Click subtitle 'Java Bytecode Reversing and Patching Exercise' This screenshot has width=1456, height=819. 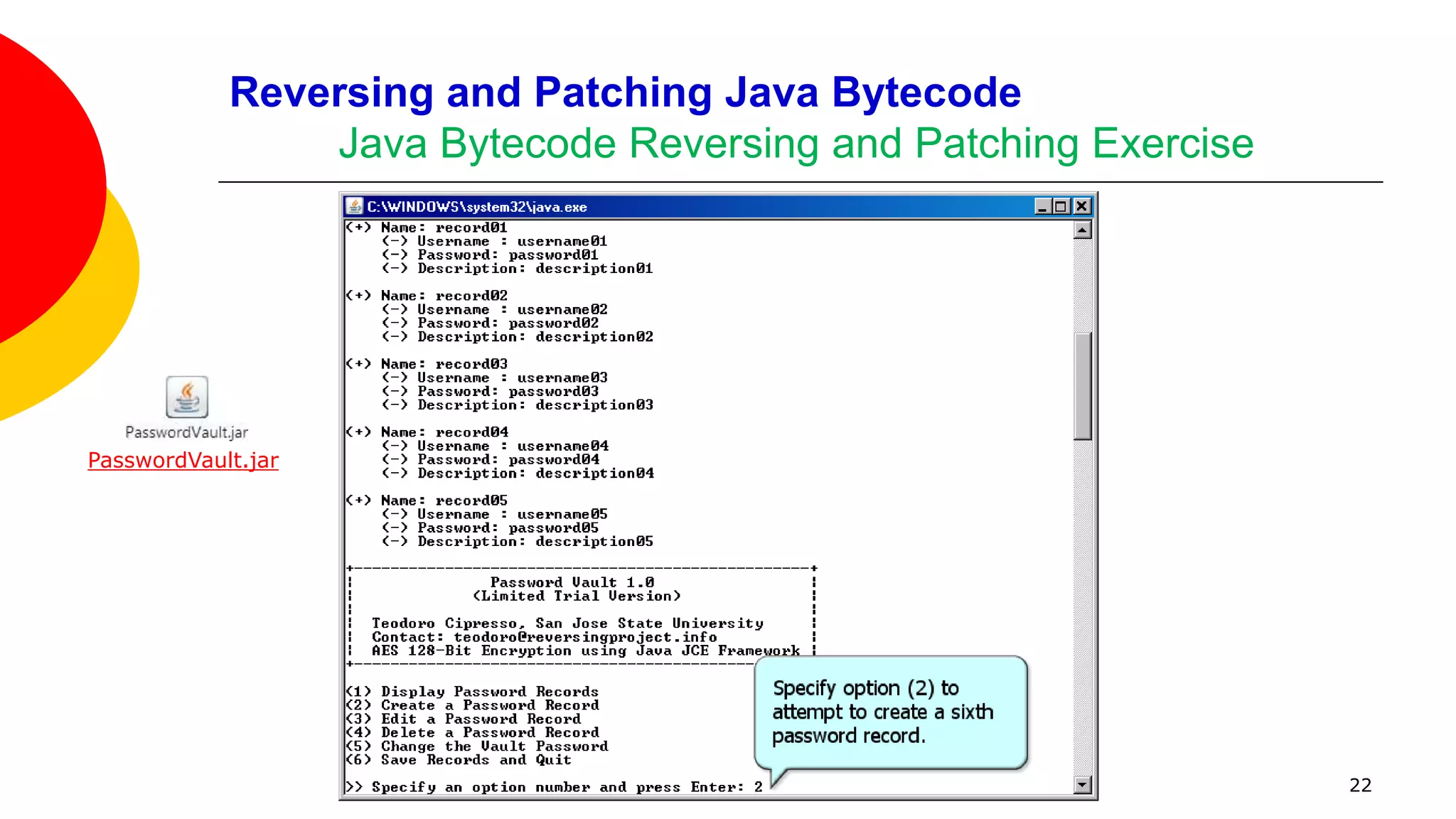796,144
